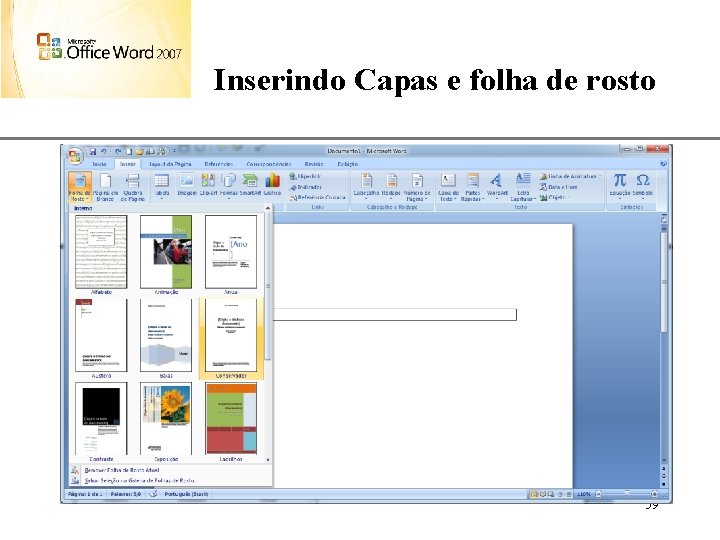
Task: Click the proofing check icon in status bar
Action: [154, 495]
